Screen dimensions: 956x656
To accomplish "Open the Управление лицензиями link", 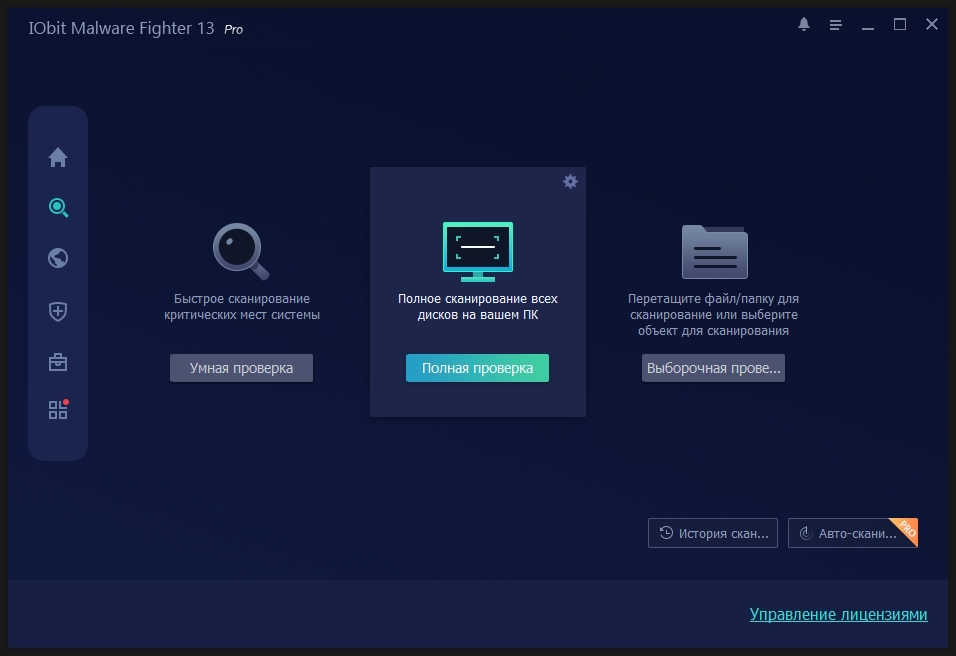I will (x=838, y=614).
